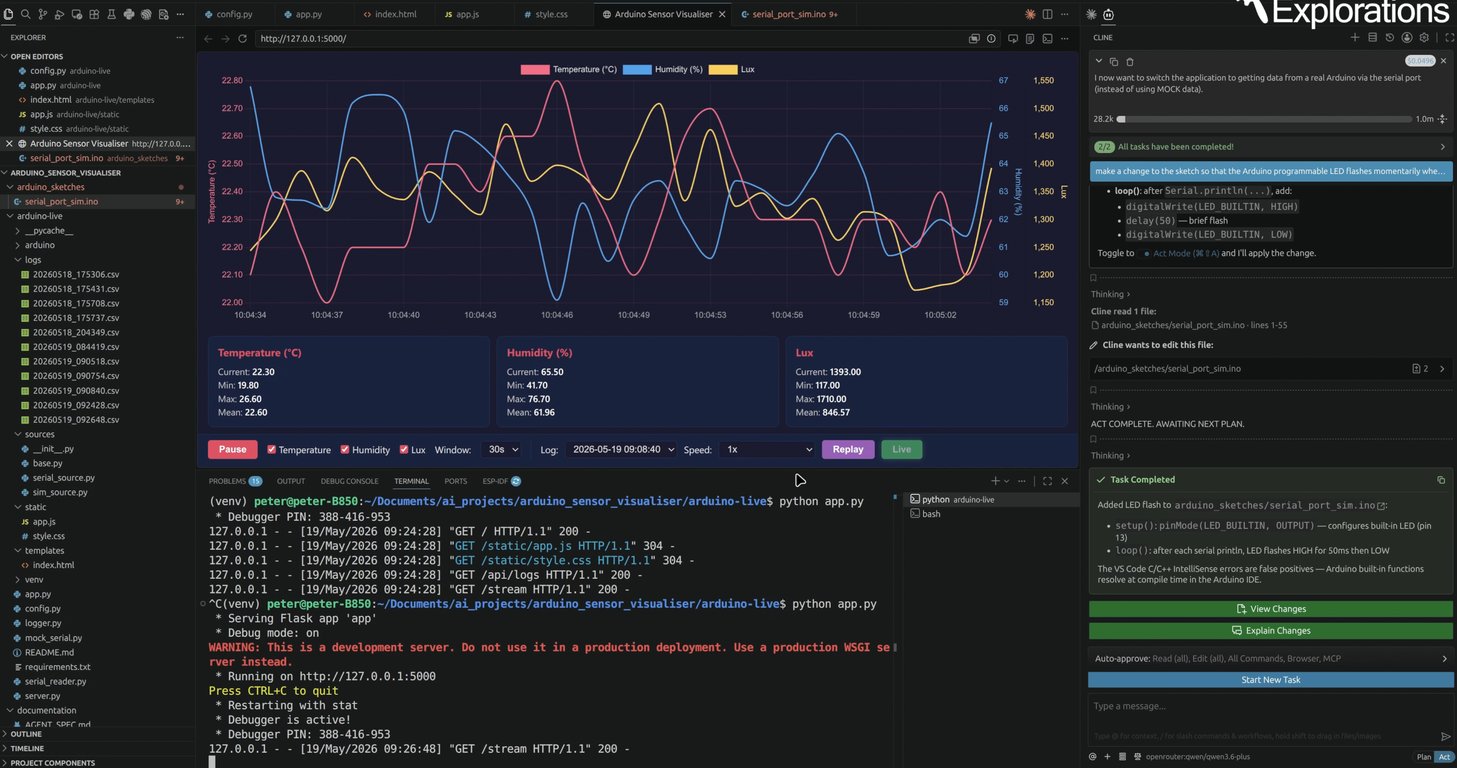Open the Testing flask icon
The width and height of the screenshot is (1457, 768).
click(x=111, y=15)
